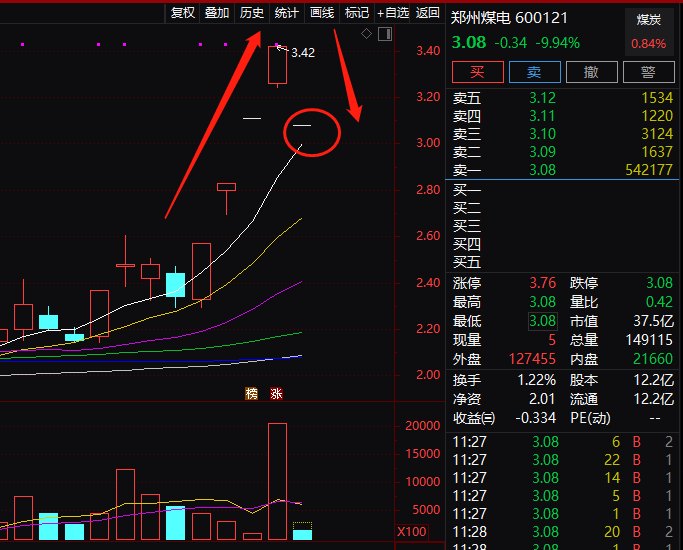This screenshot has height=550, width=683.
Task: Open the 画线 drawing tools
Action: (x=322, y=13)
